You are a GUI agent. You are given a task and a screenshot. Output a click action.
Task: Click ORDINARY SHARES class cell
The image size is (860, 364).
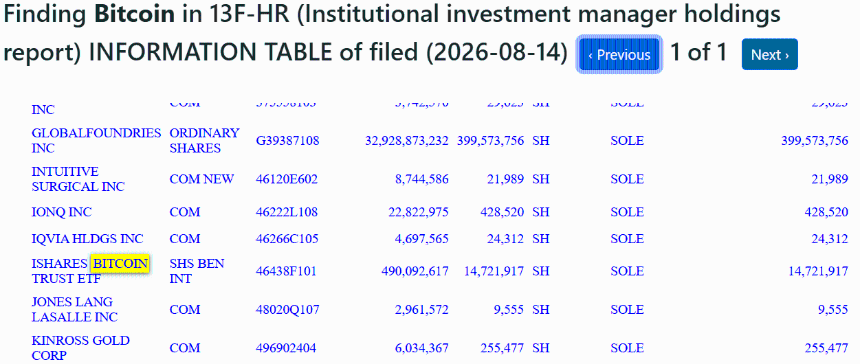(x=205, y=141)
